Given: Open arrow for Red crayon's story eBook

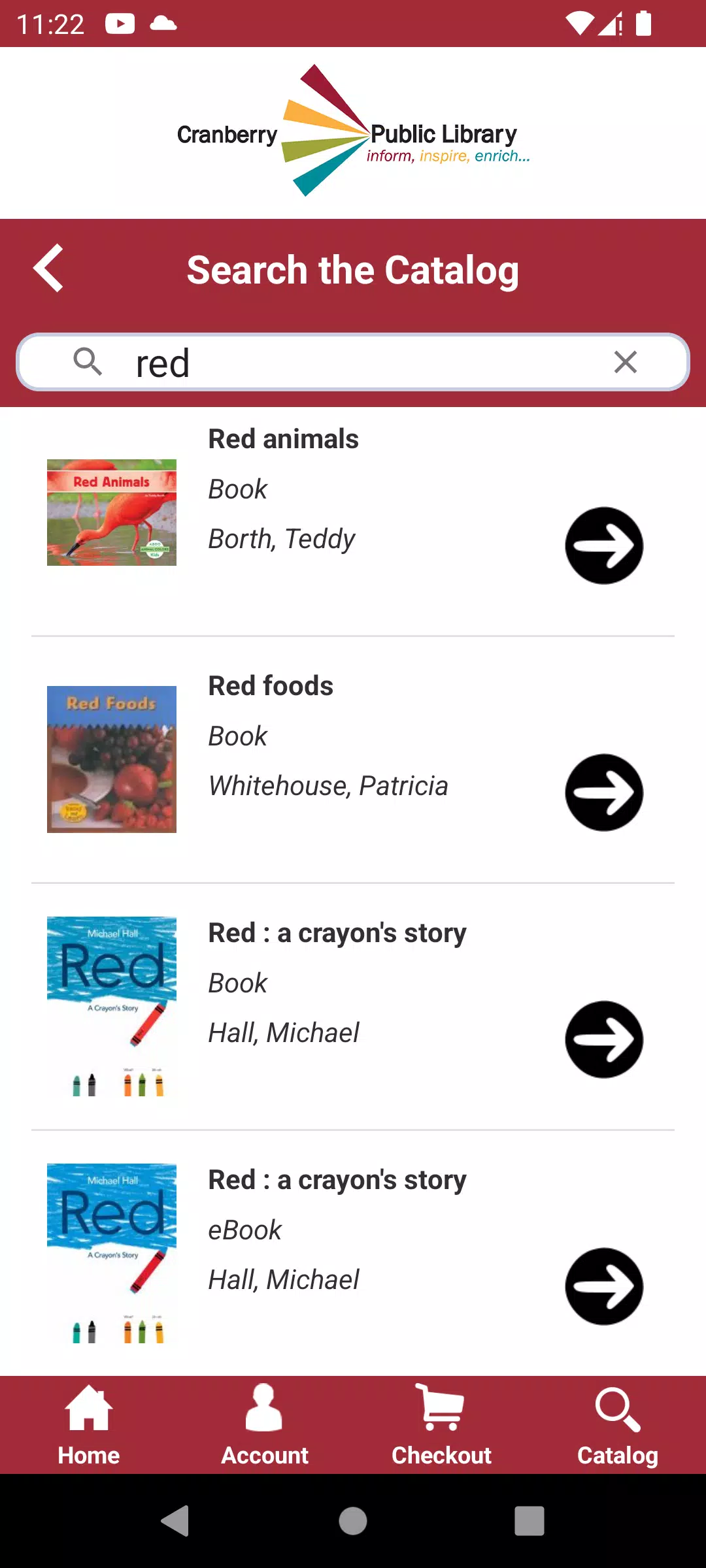Looking at the screenshot, I should [604, 1286].
